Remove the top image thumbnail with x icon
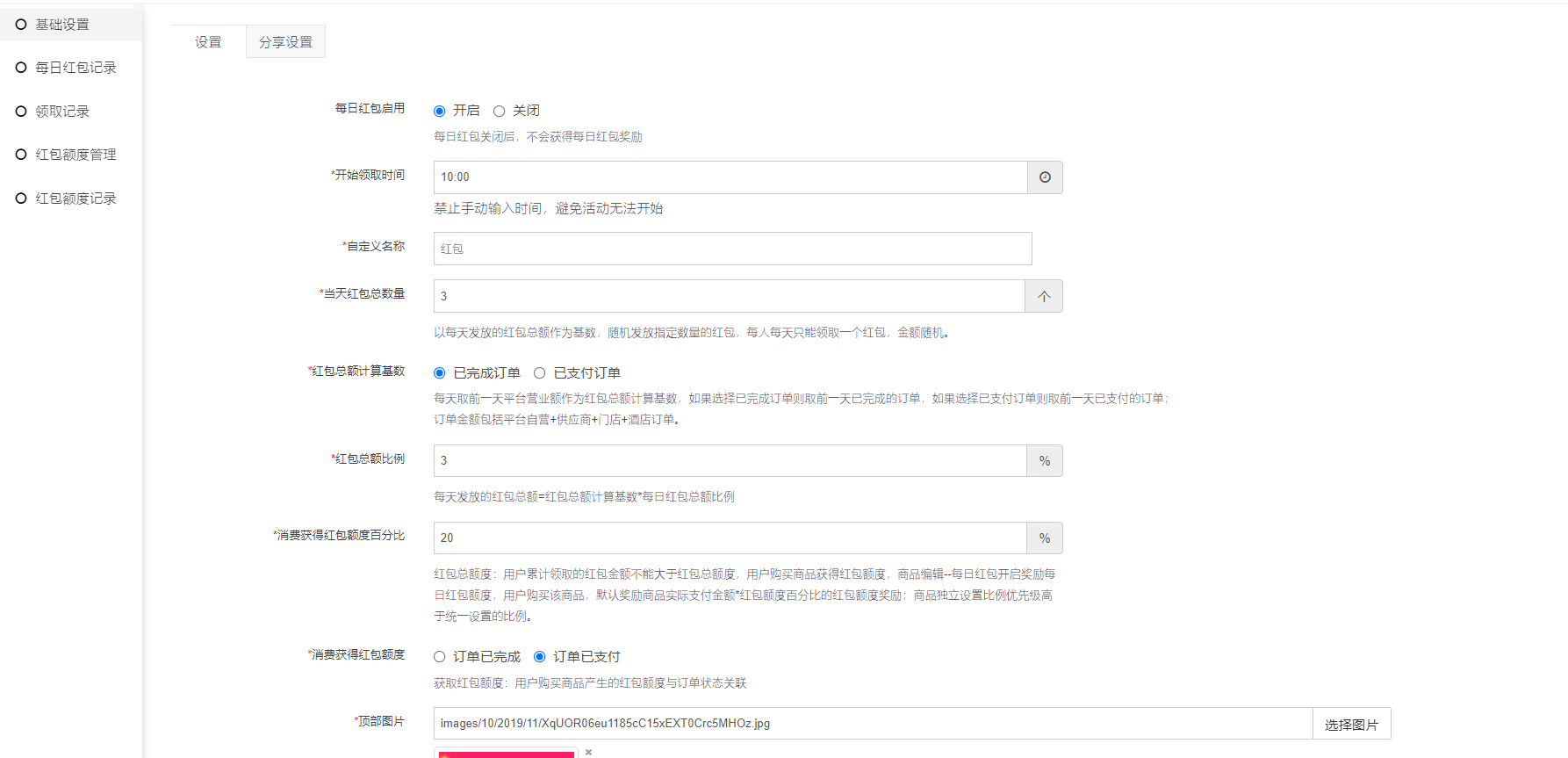This screenshot has height=758, width=1568. click(x=588, y=752)
